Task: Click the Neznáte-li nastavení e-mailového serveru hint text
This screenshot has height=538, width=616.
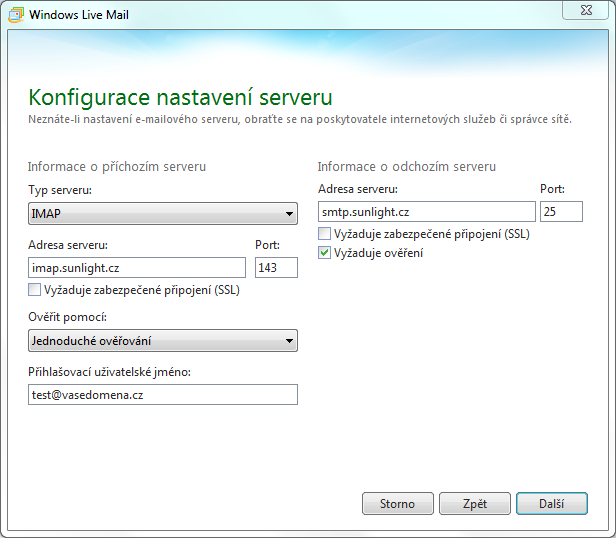Action: (x=300, y=119)
